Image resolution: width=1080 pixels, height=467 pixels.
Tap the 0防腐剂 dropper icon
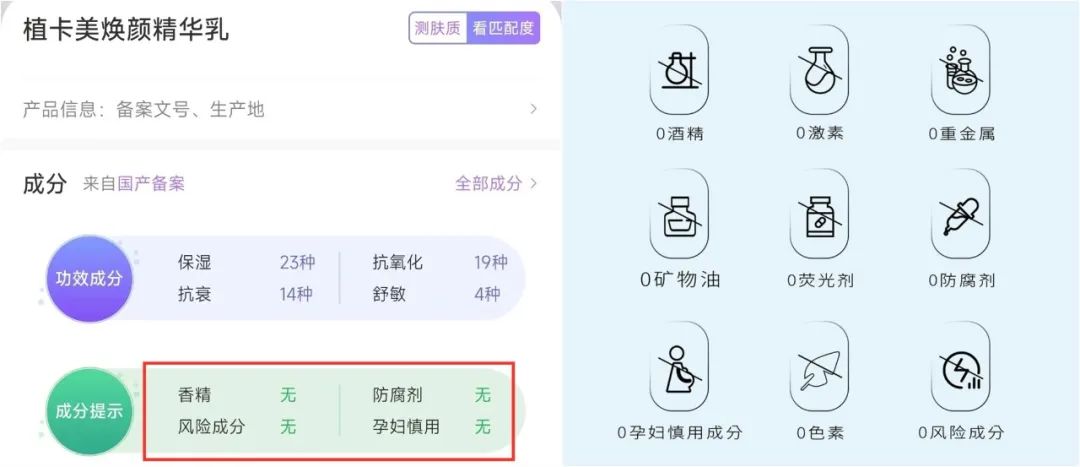click(x=961, y=214)
